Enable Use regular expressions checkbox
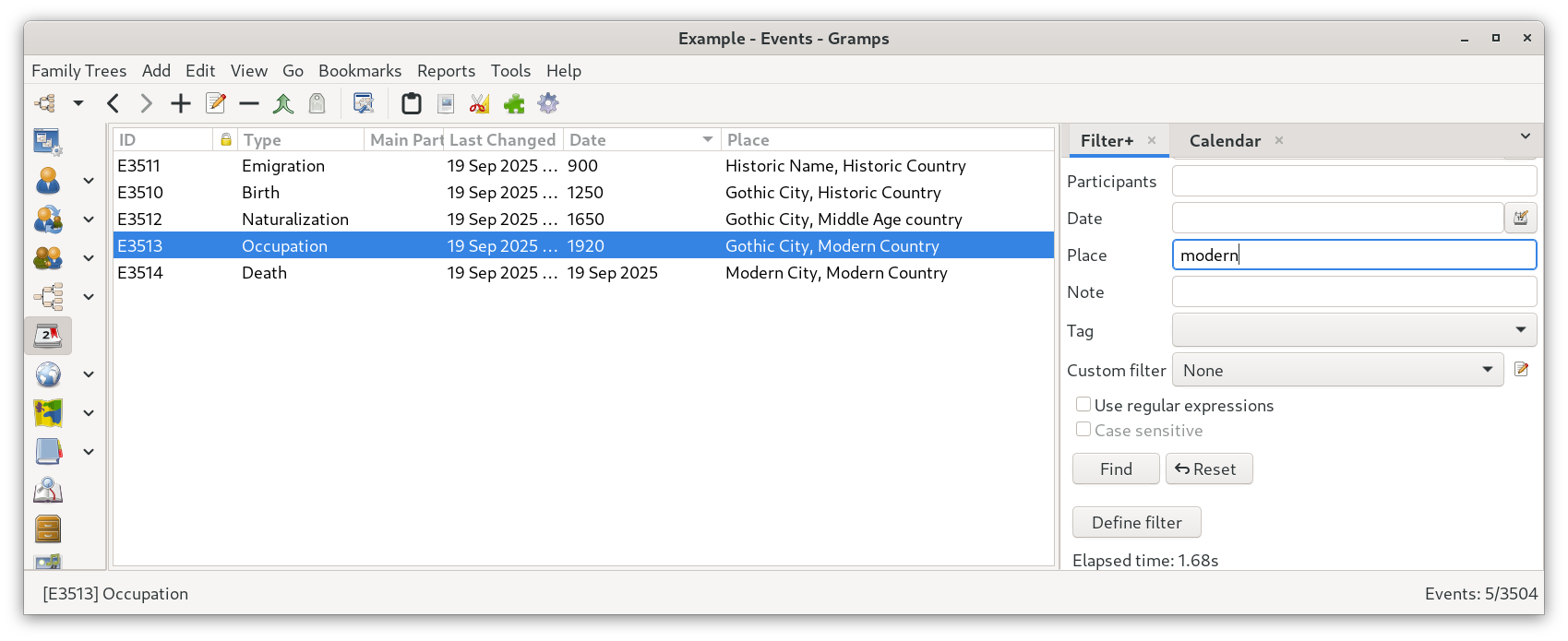The height and width of the screenshot is (641, 1568). 1083,405
